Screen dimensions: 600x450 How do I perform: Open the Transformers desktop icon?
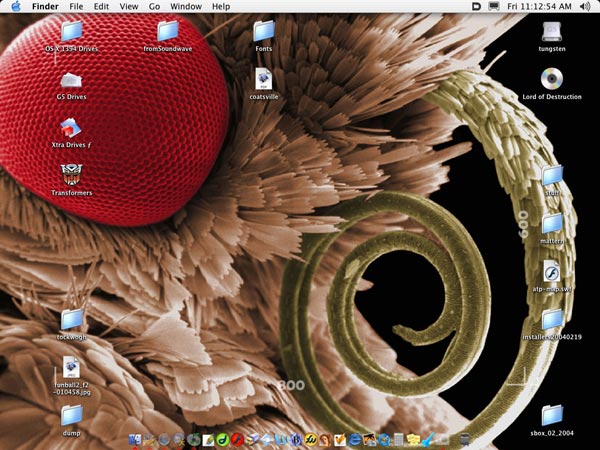[72, 175]
